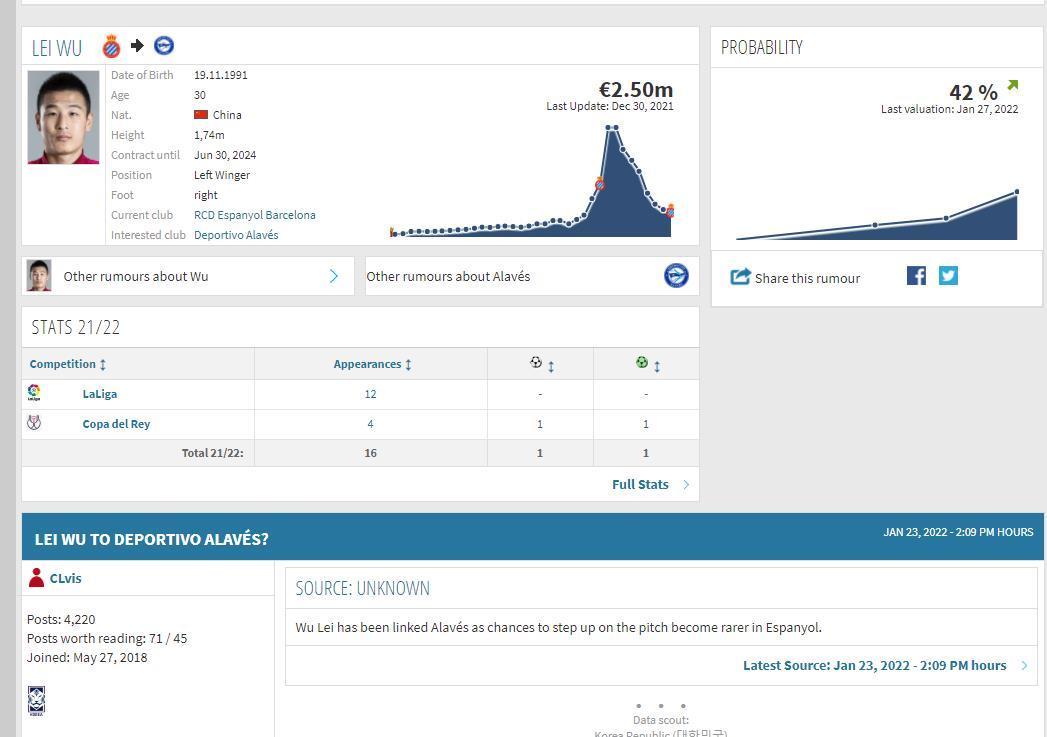The height and width of the screenshot is (737, 1047).
Task: Sort table by Competition column
Action: coord(67,364)
